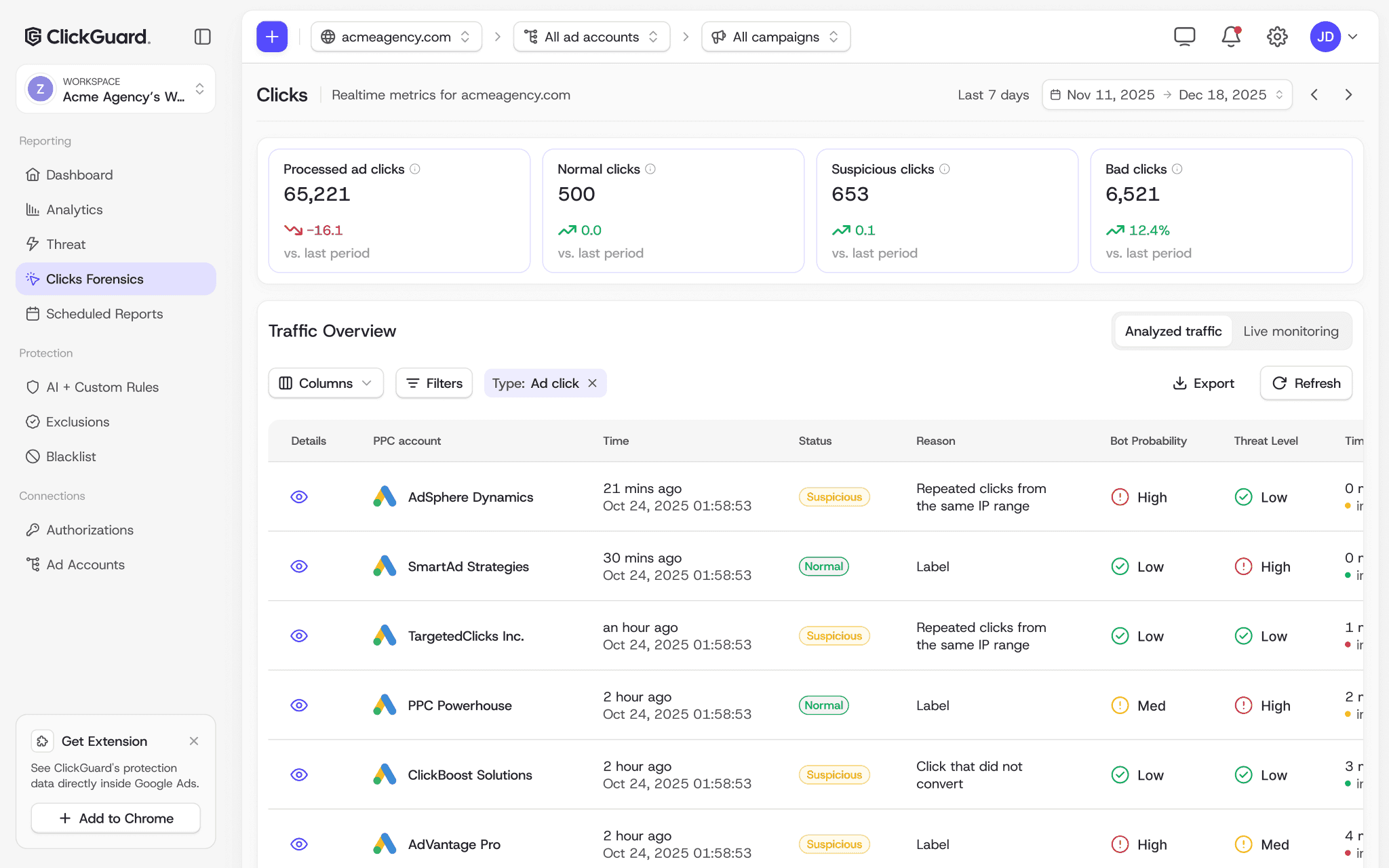The image size is (1389, 868).
Task: Open Authorizations in sidebar
Action: point(116,530)
